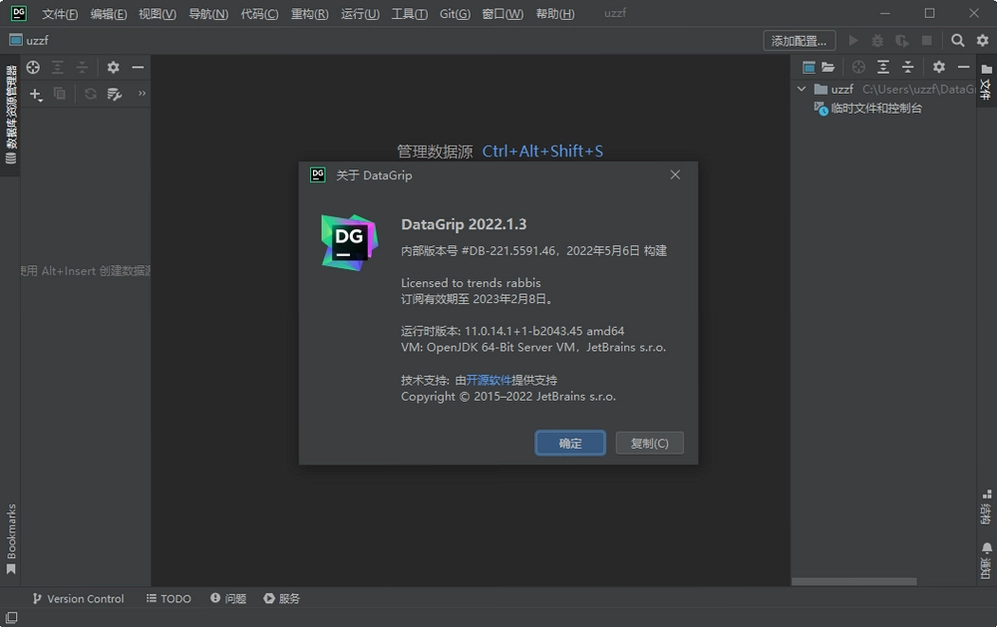The width and height of the screenshot is (997, 627).
Task: Click the Debug bug icon in toolbar
Action: 877,41
